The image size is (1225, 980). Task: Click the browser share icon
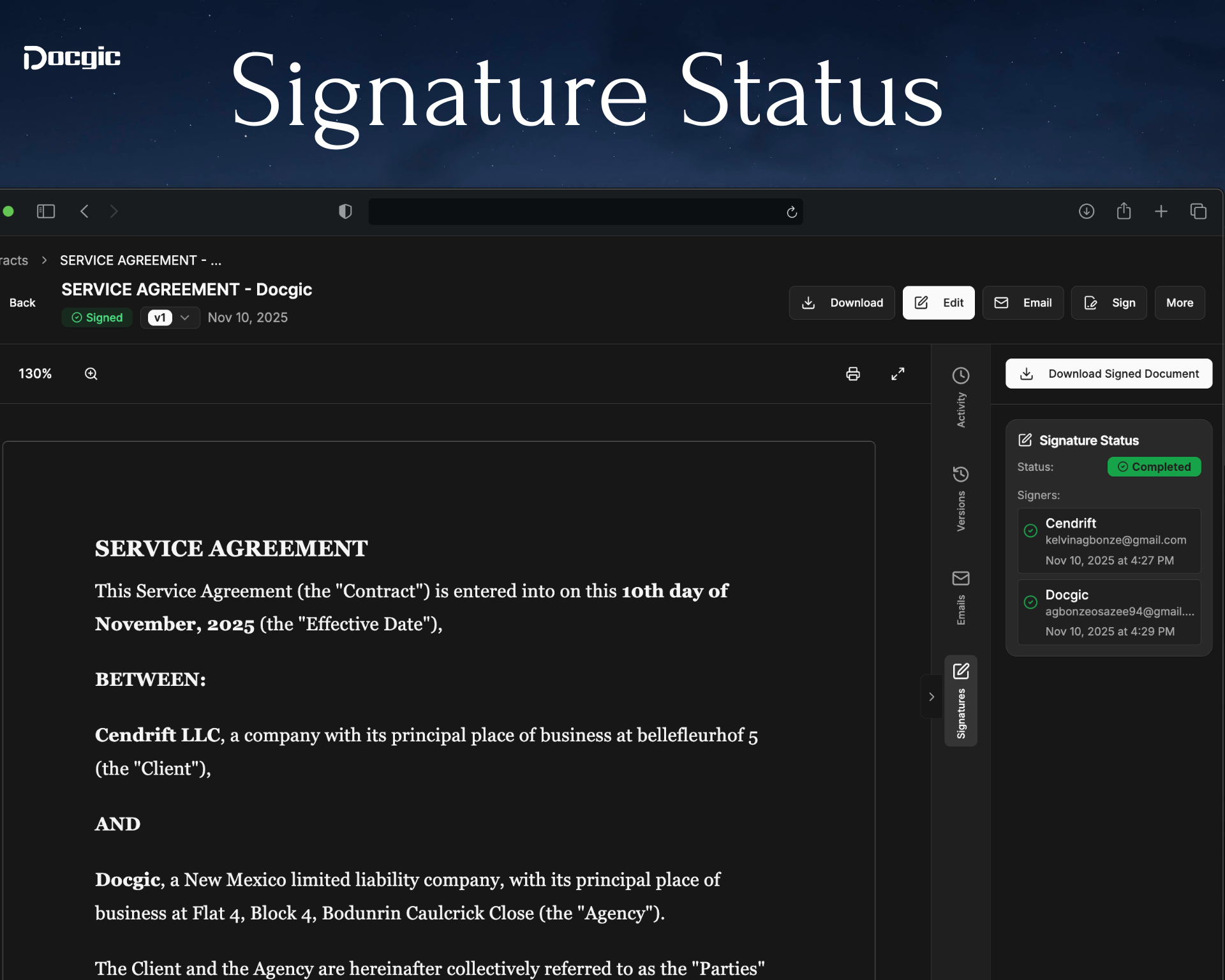1124,211
